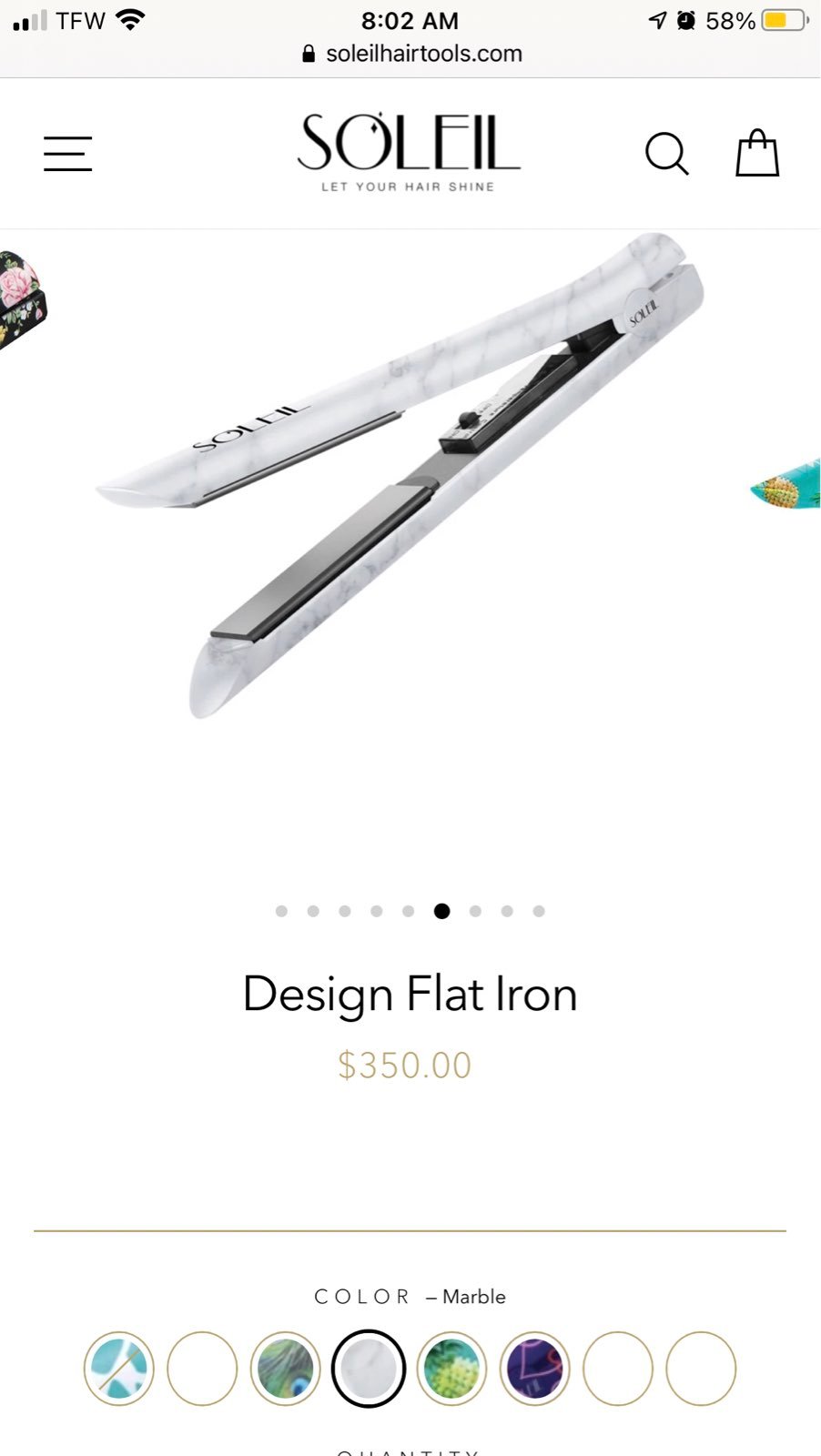This screenshot has height=1456, width=821.
Task: Tap the lock icon in address bar
Action: [x=309, y=54]
